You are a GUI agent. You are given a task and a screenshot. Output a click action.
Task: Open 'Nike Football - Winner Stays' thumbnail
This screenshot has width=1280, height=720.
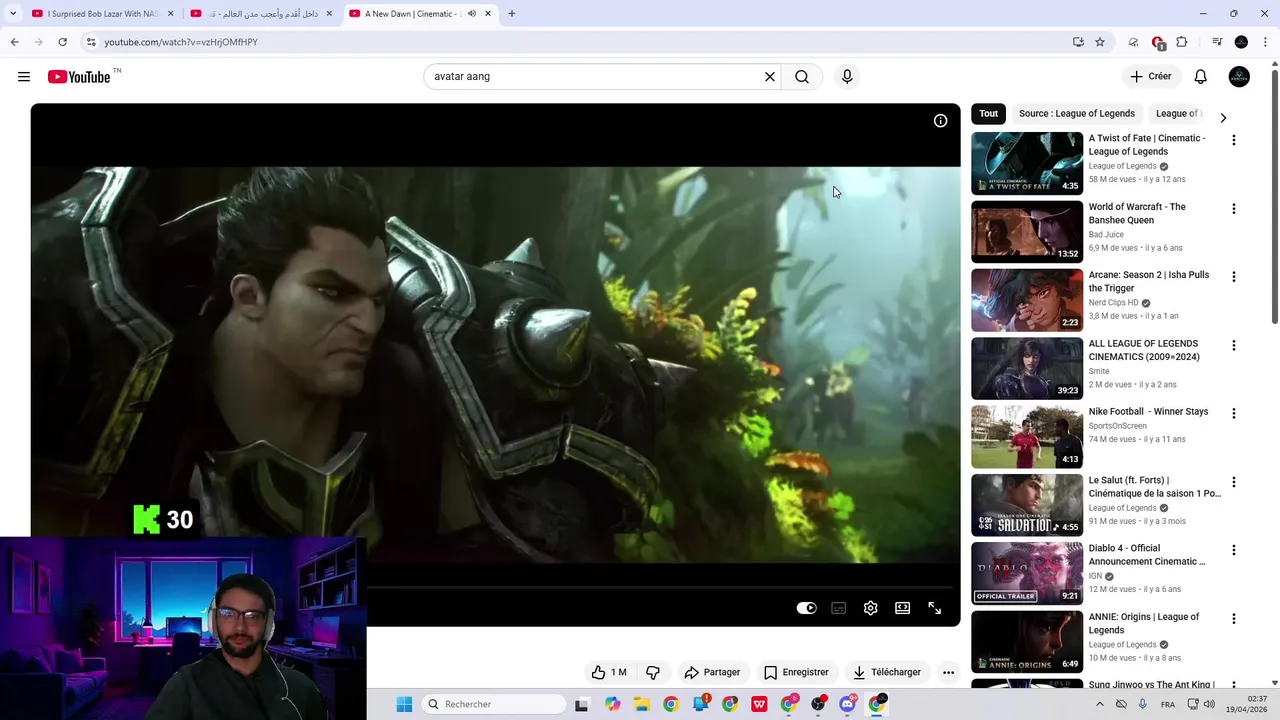click(1027, 437)
